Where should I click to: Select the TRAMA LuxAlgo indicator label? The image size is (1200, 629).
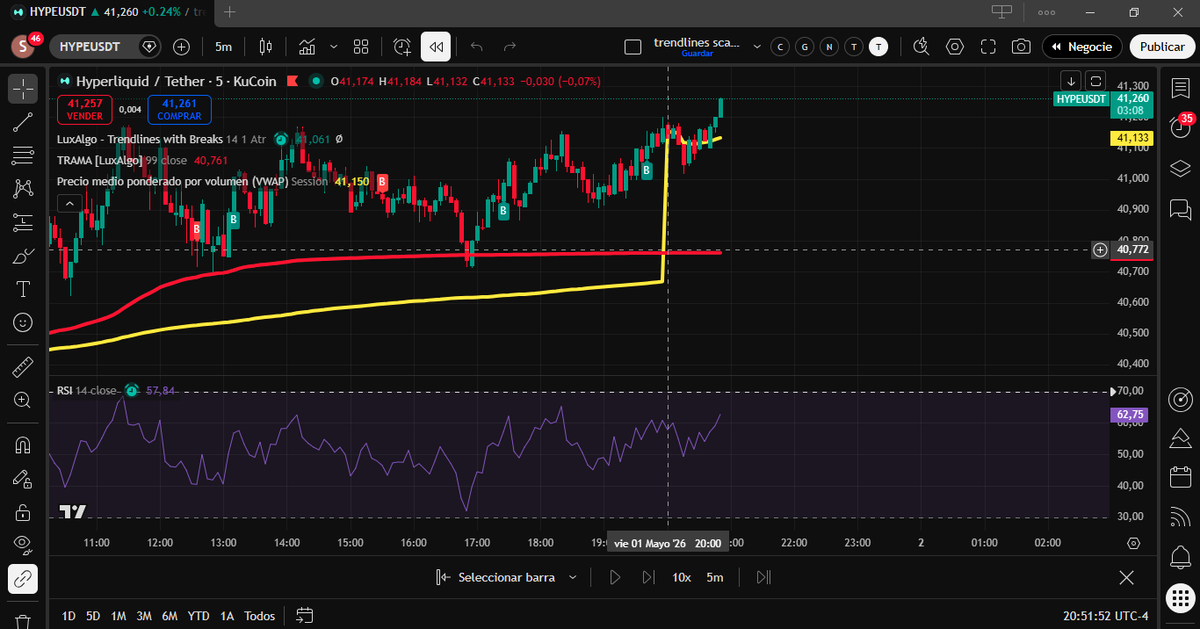pyautogui.click(x=99, y=160)
